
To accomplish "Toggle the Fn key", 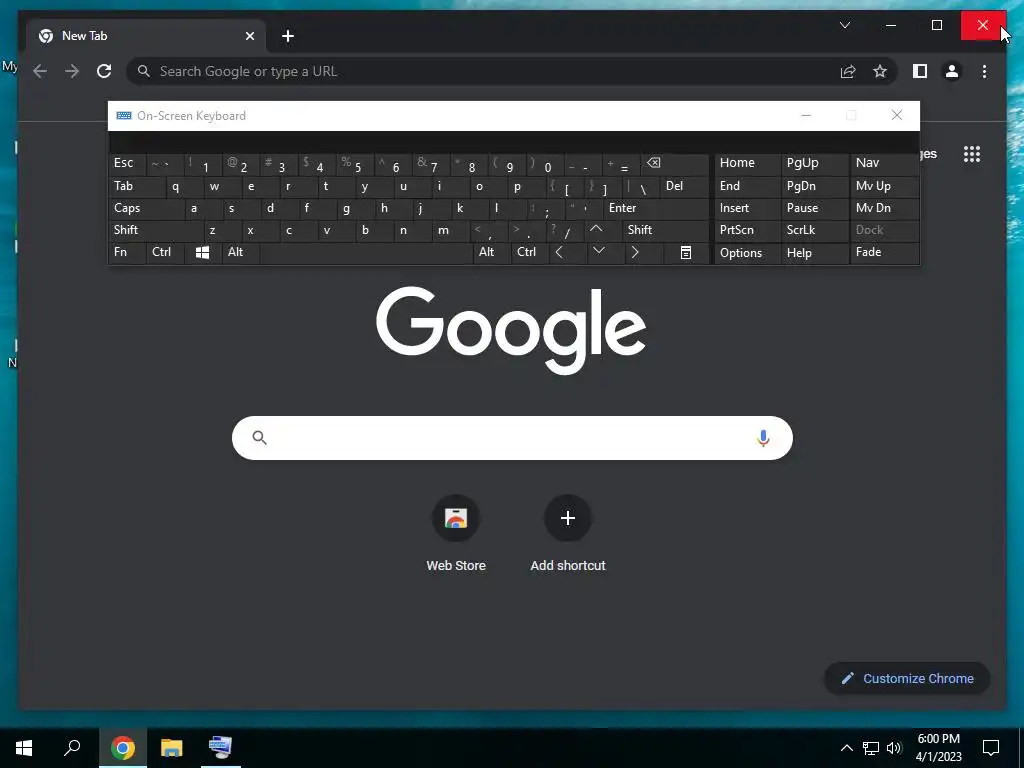I will pos(127,252).
